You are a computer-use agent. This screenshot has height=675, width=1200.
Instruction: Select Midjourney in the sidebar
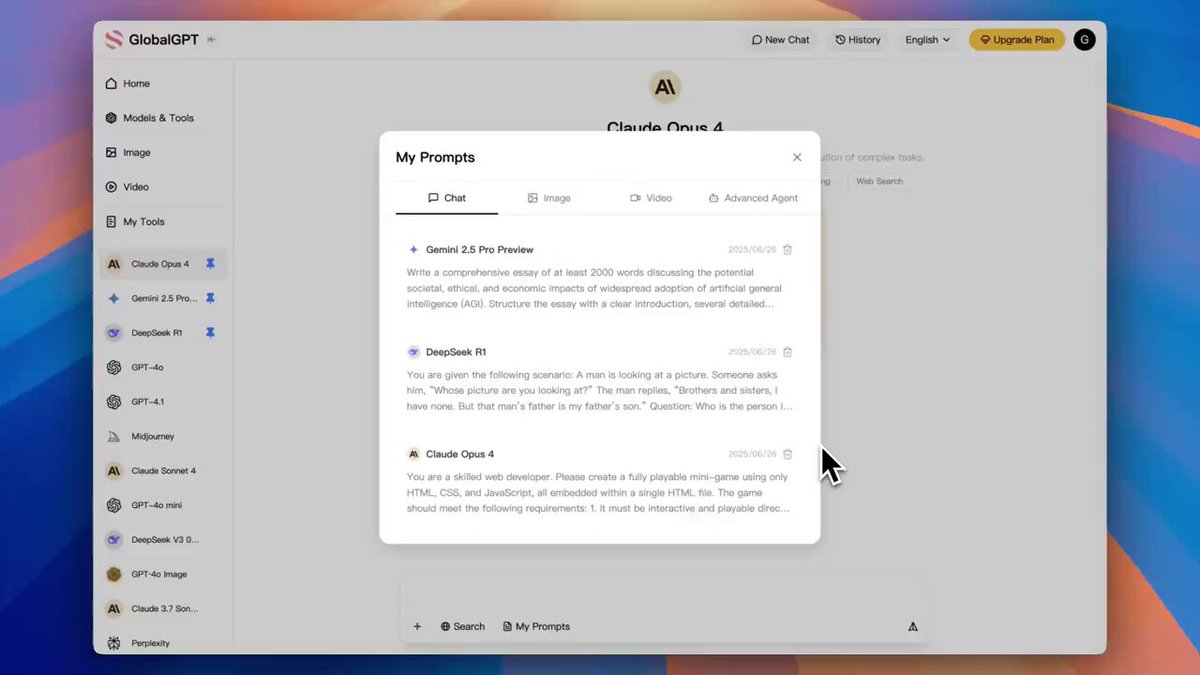[x=163, y=436]
